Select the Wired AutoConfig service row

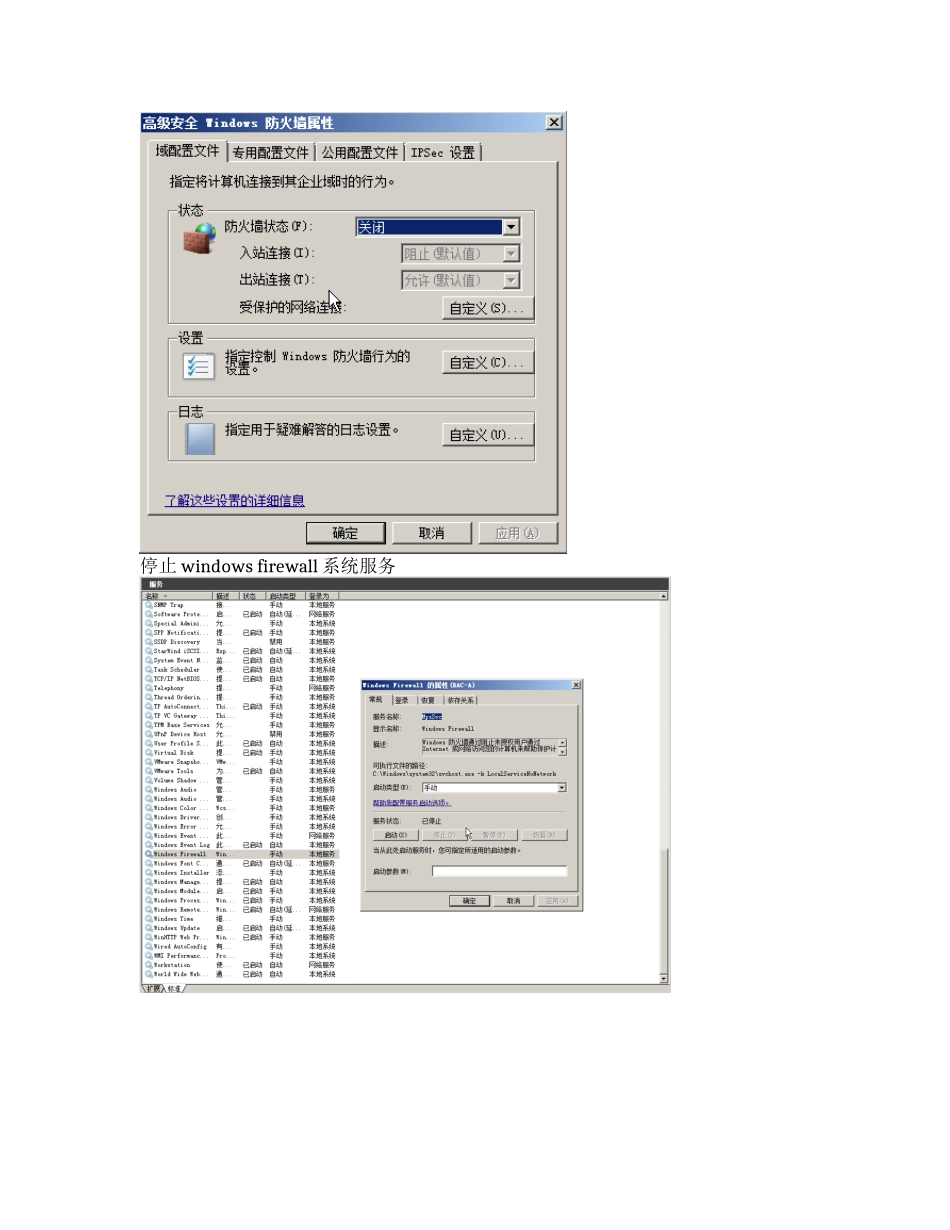(240, 946)
